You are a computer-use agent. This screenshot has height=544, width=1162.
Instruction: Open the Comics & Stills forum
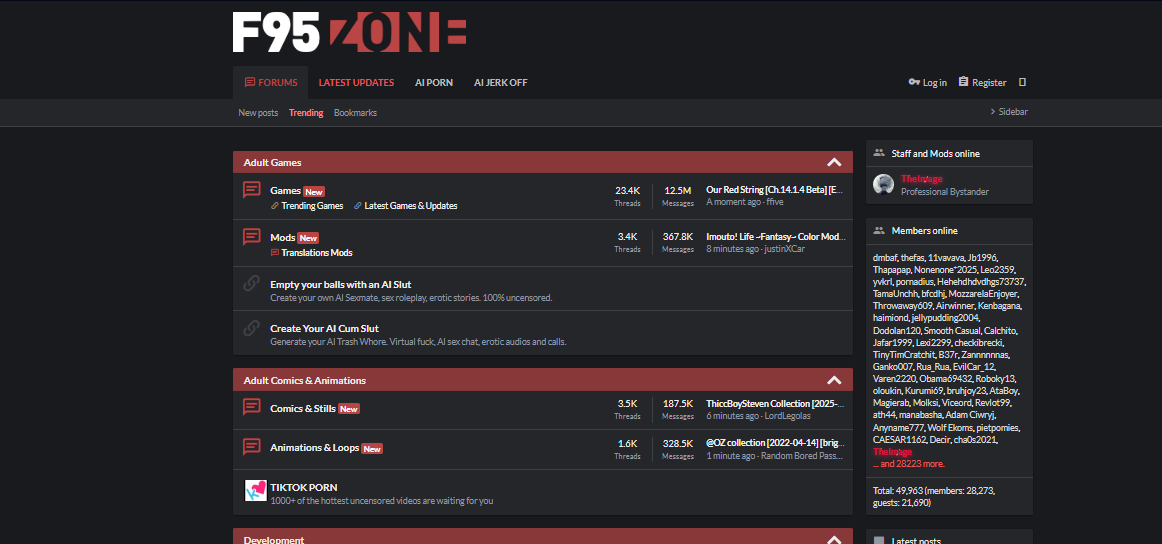click(303, 408)
